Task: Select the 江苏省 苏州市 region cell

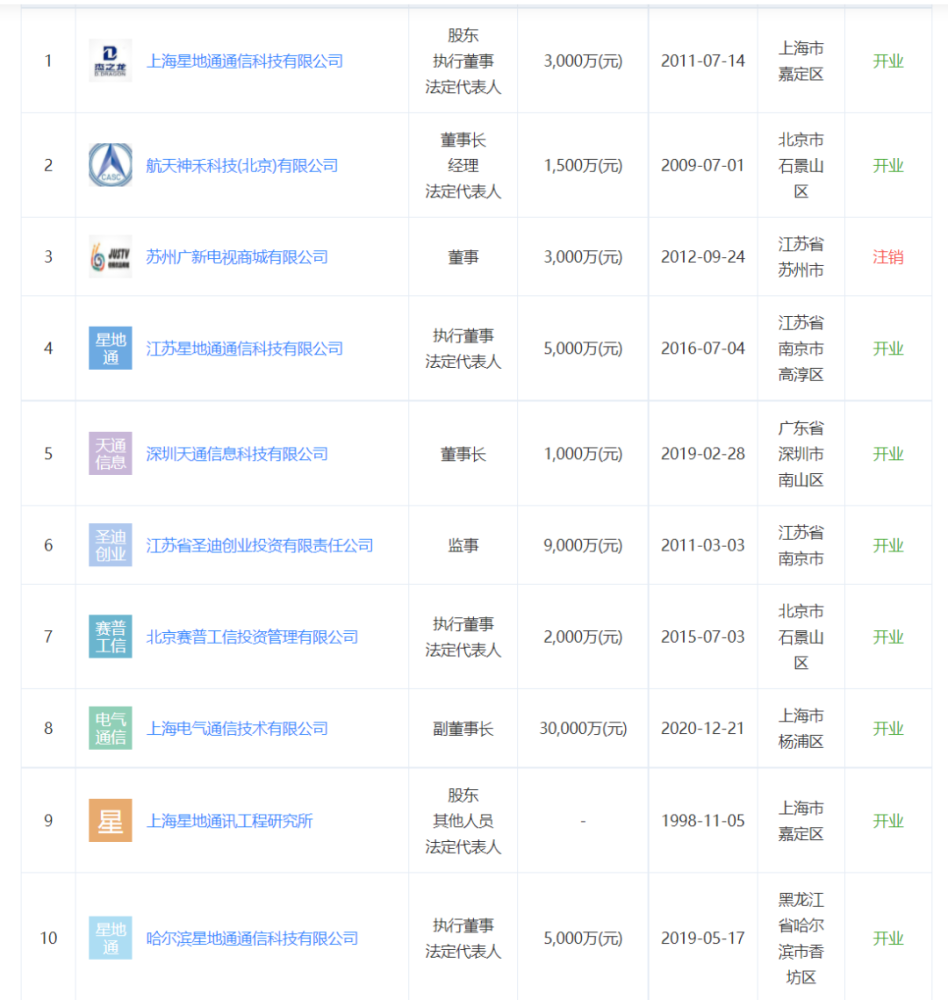Action: (x=801, y=257)
